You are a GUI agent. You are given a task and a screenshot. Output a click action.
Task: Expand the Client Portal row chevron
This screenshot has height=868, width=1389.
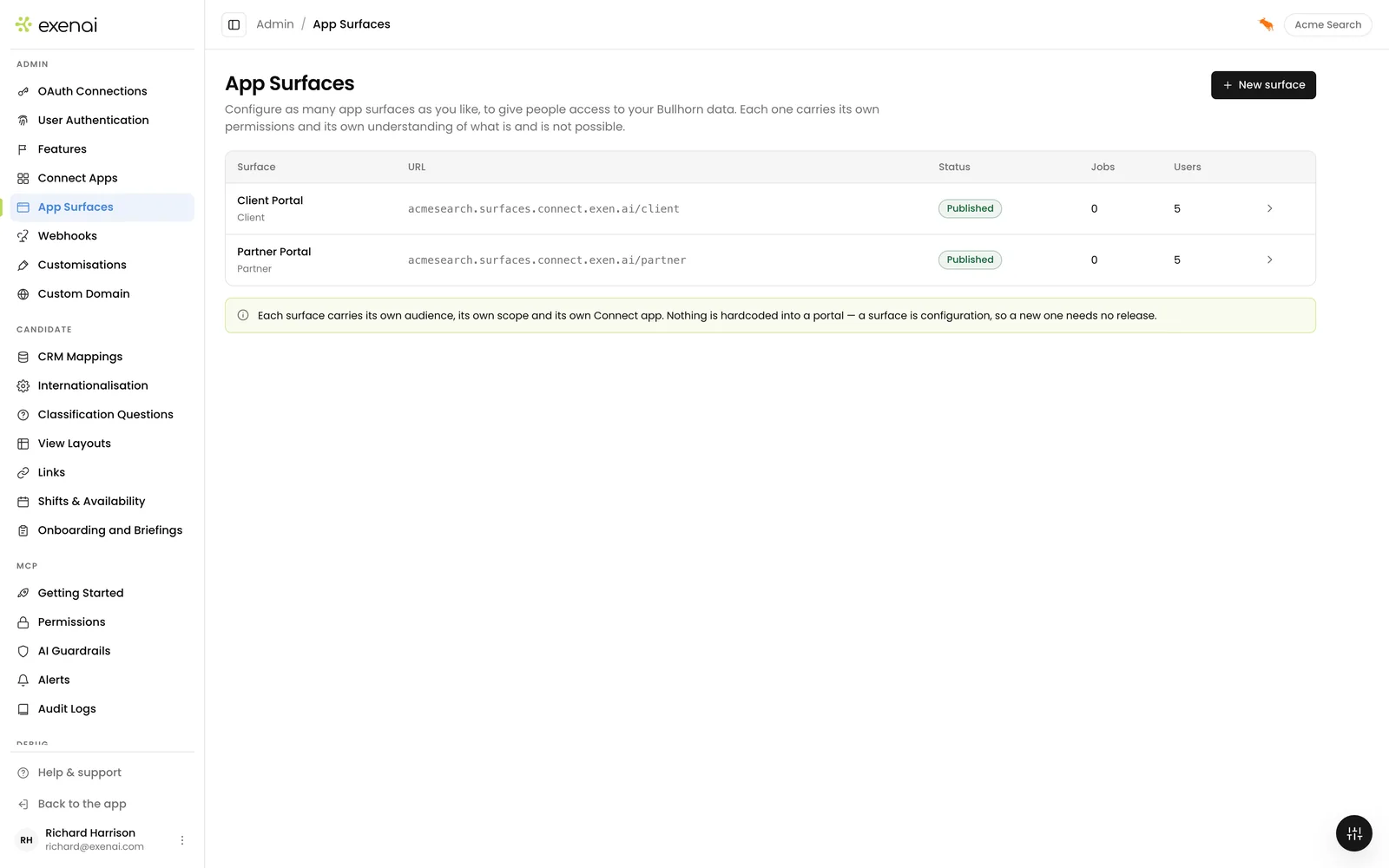pyautogui.click(x=1269, y=208)
